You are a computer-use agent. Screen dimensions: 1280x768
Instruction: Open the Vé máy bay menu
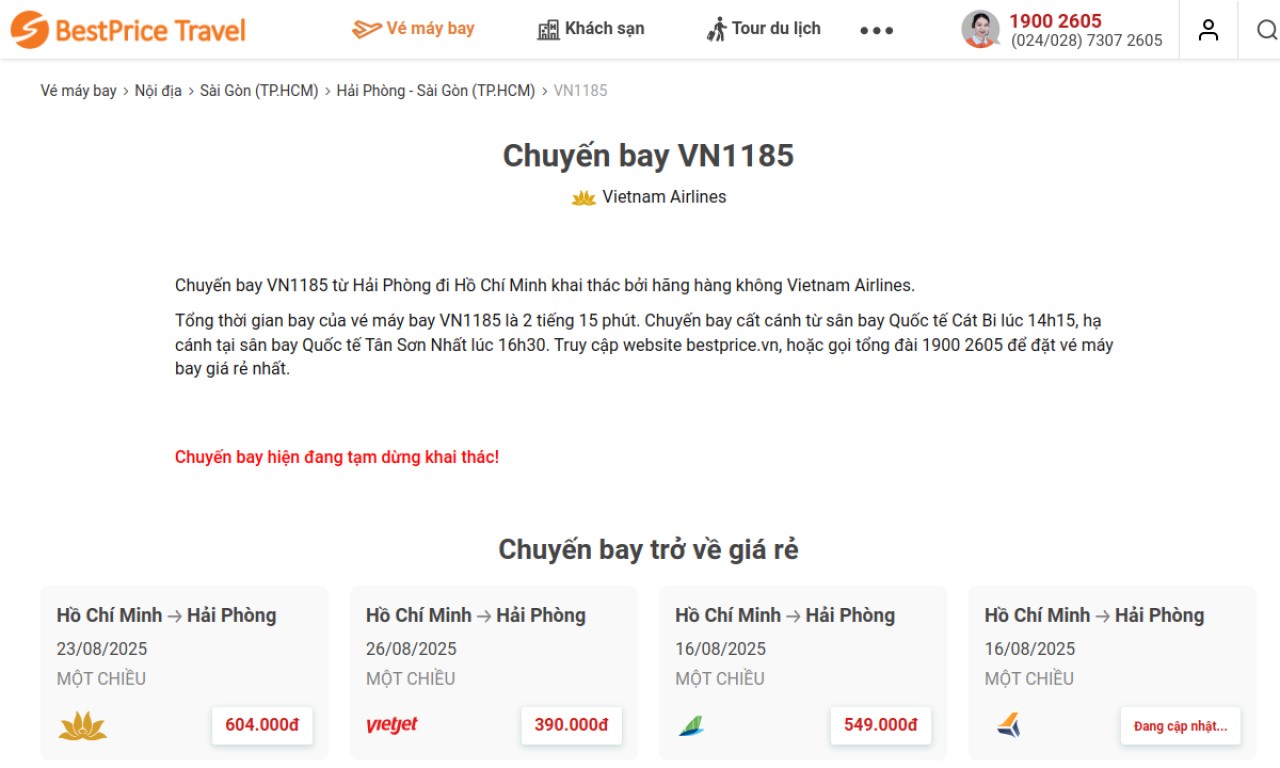[x=414, y=29]
